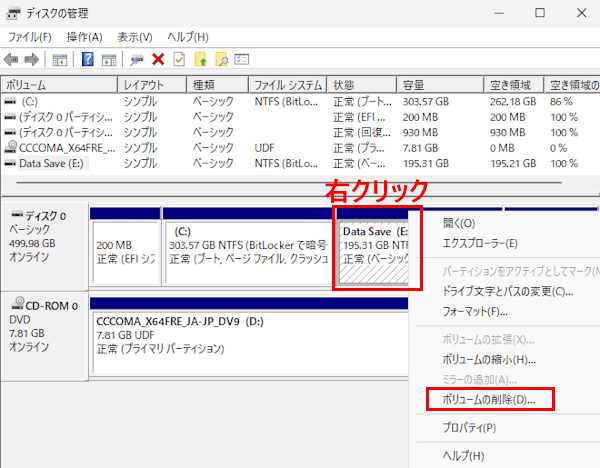Image resolution: width=600 pixels, height=468 pixels.
Task: Sort by レイアウト column header
Action: [x=152, y=85]
